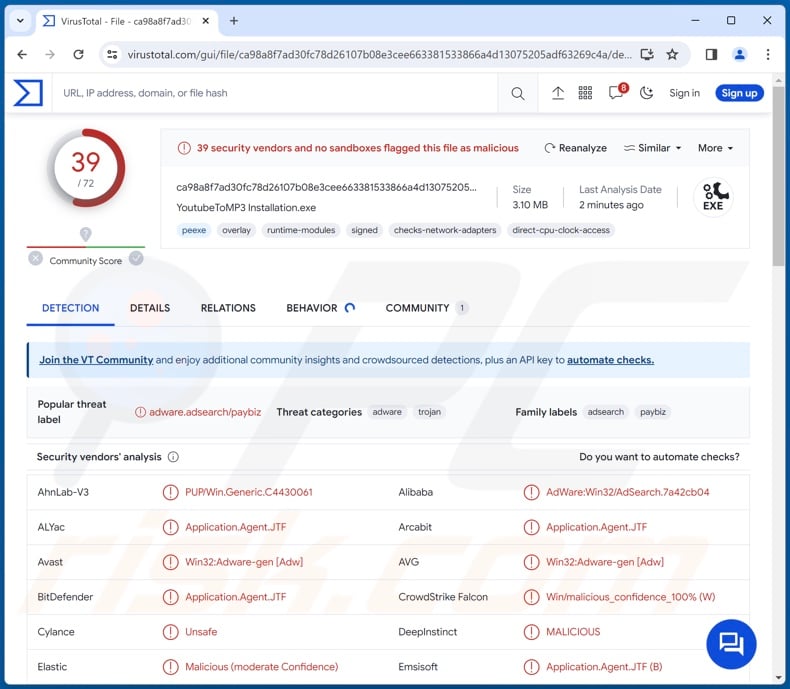Viewport: 790px width, 689px height.
Task: Click the Sign up button
Action: click(x=739, y=93)
